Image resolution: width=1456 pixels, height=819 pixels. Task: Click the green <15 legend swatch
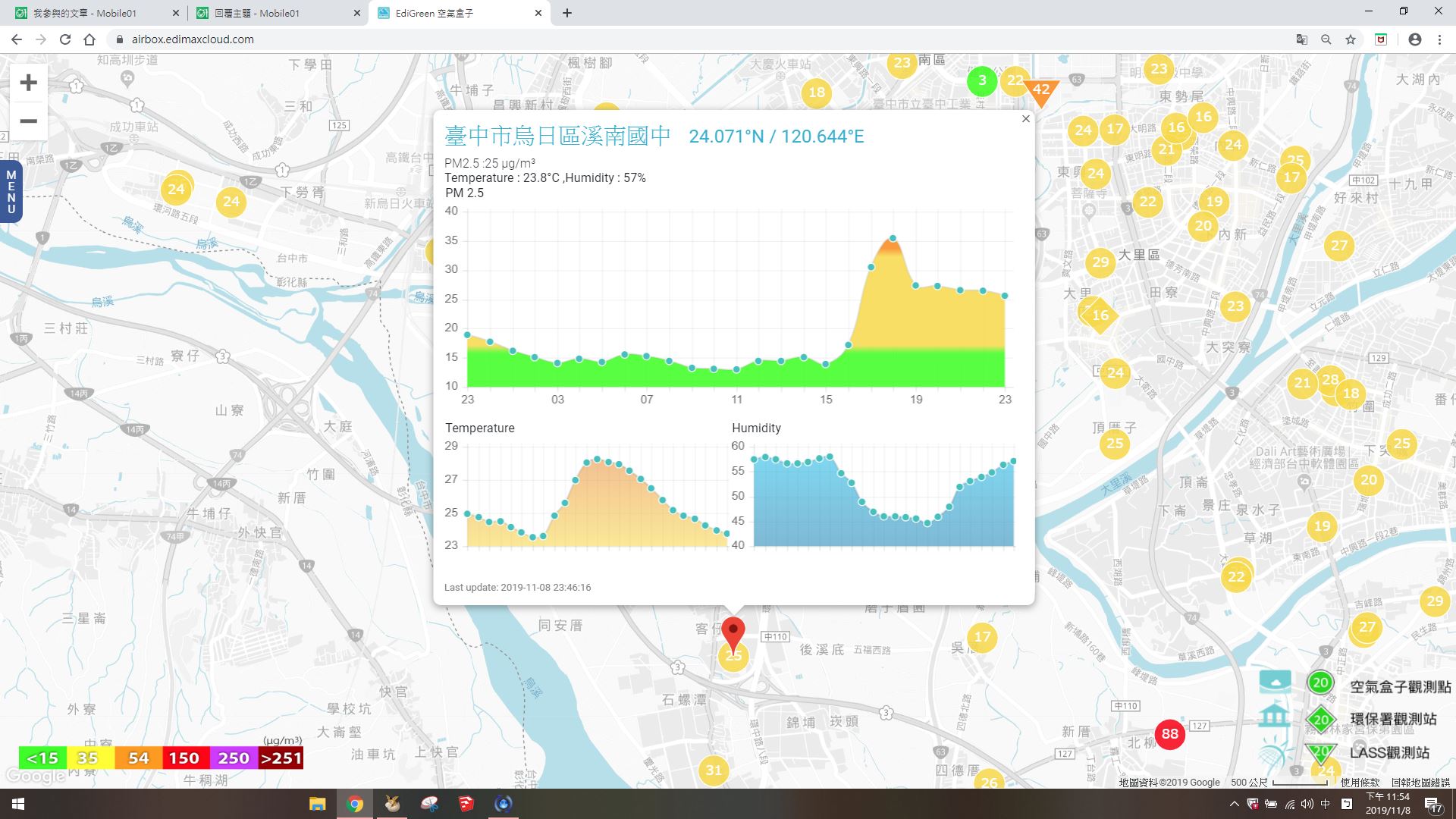(42, 758)
